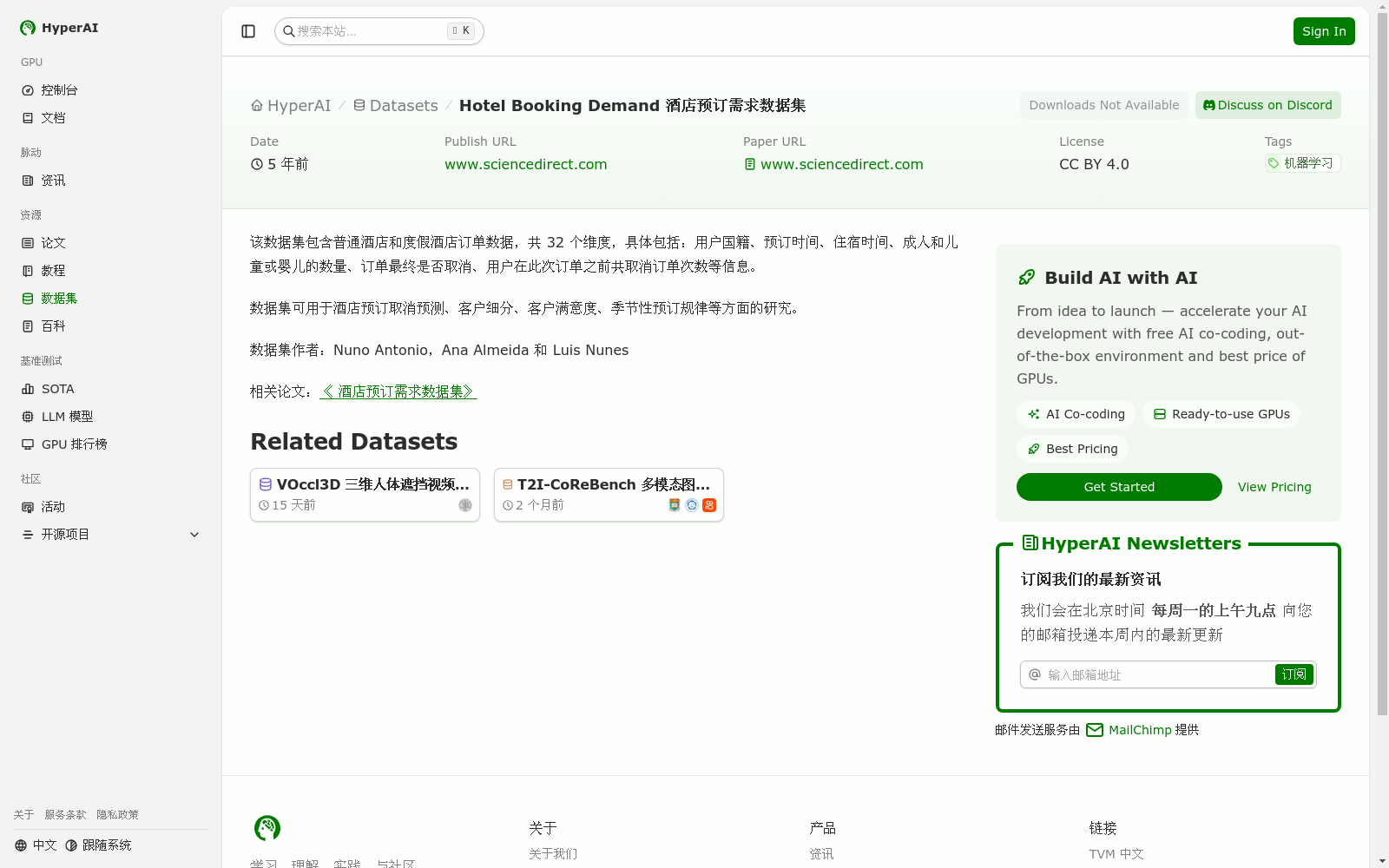
Task: Click the HyperAI breadcrumb home link
Action: coord(291,106)
